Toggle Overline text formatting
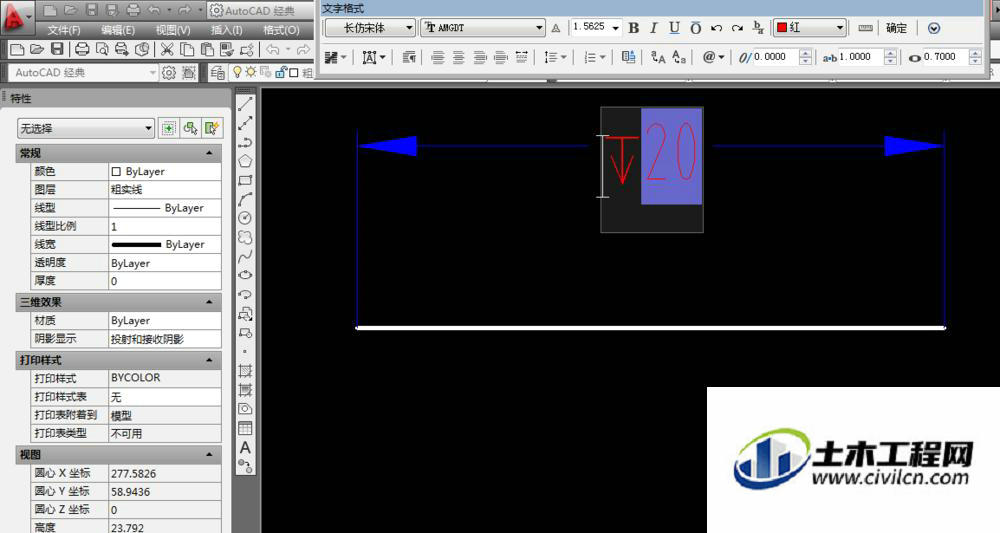The width and height of the screenshot is (1000, 533). (696, 28)
